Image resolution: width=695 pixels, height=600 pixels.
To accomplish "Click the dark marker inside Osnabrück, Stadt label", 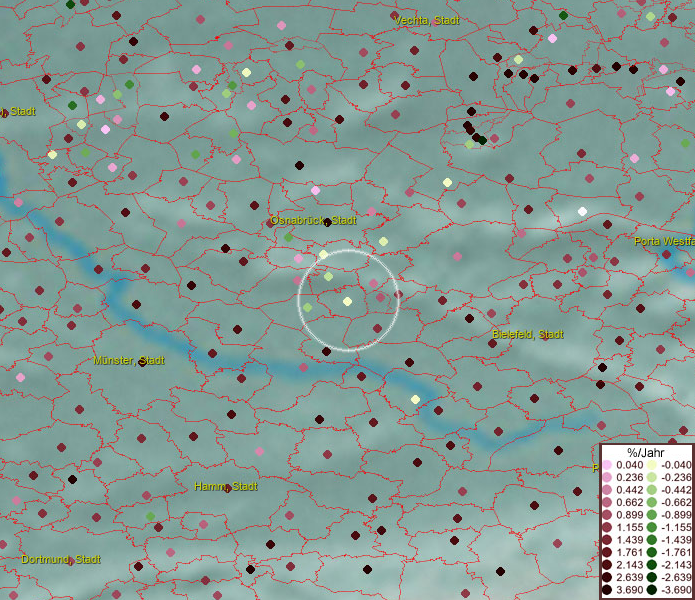I will tap(328, 222).
